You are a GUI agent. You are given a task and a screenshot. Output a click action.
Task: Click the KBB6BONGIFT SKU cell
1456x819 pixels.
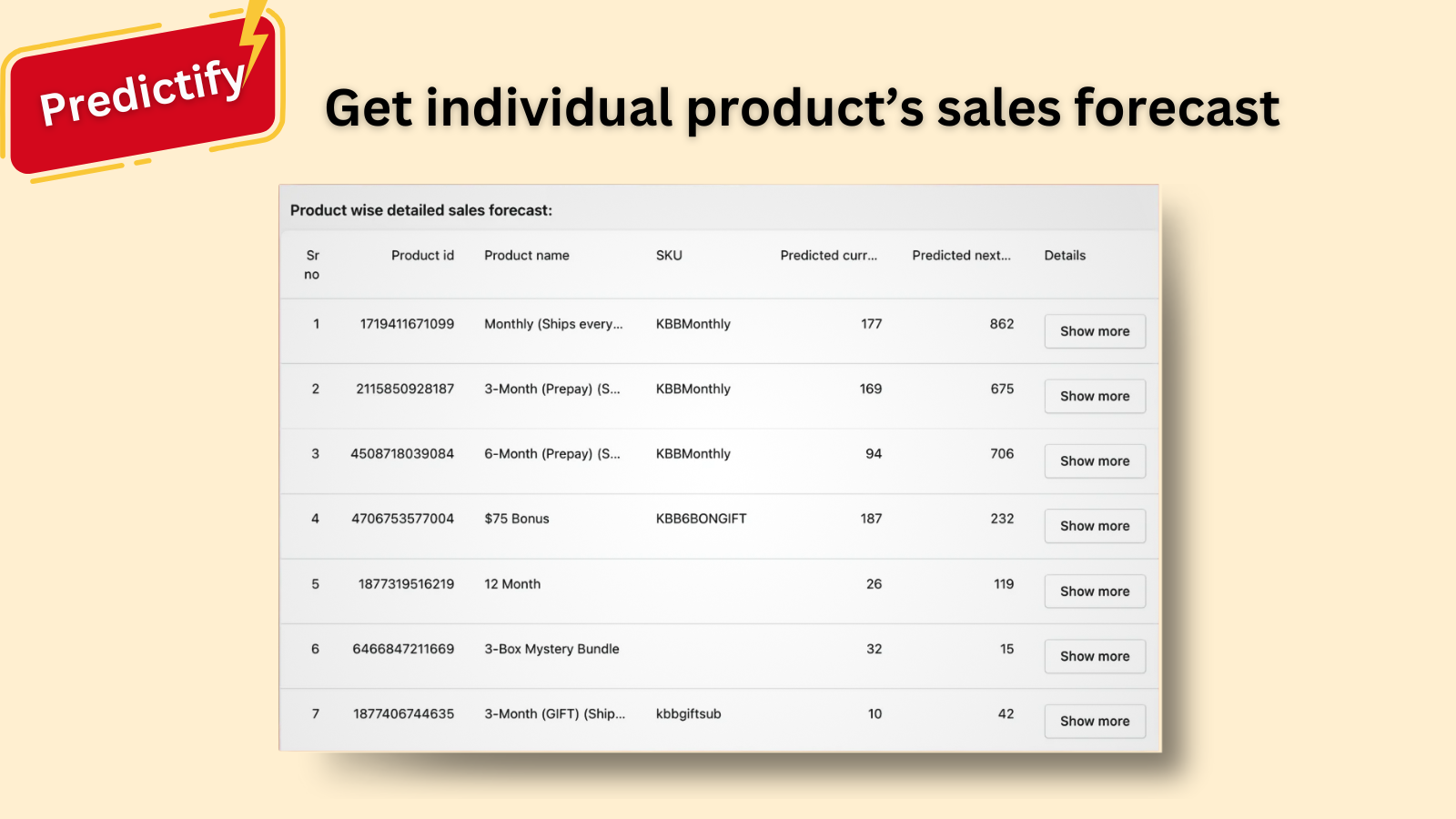(x=701, y=519)
